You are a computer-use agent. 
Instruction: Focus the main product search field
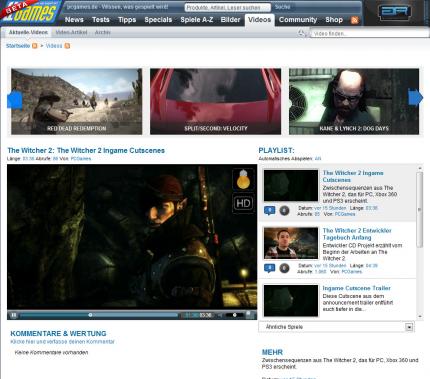pos(228,7)
